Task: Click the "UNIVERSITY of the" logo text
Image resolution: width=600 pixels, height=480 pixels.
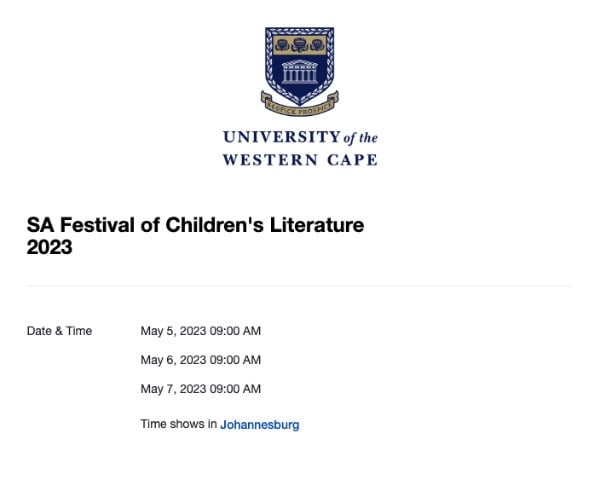Action: [x=299, y=137]
